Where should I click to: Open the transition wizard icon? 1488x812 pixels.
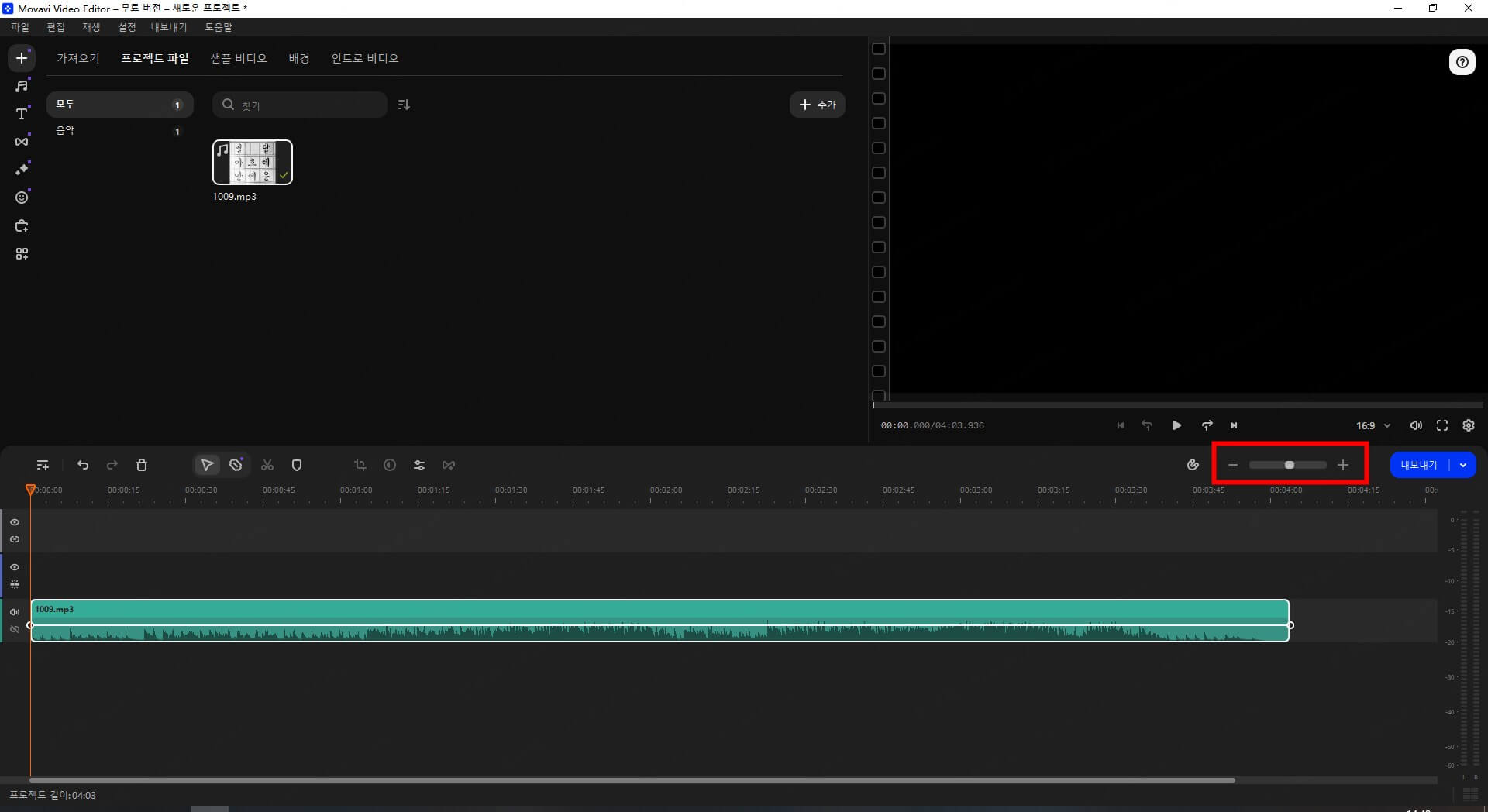coord(449,465)
